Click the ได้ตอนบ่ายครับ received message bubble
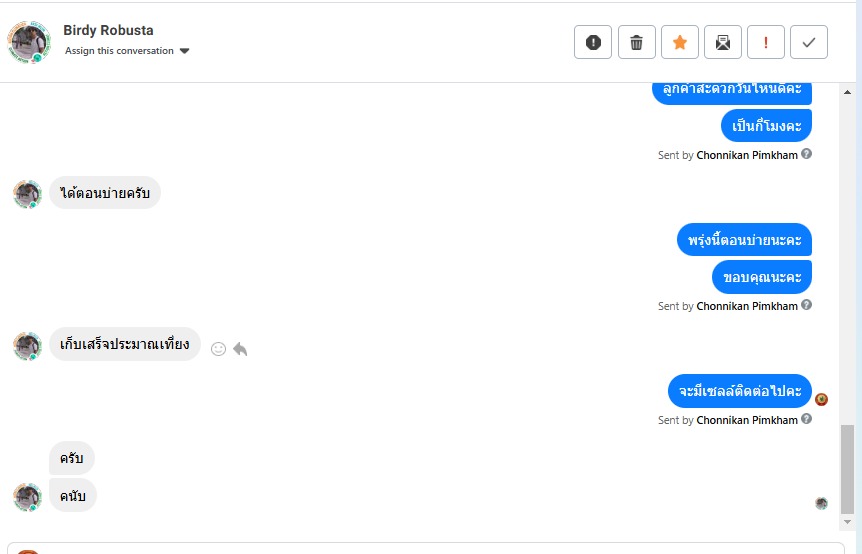This screenshot has height=554, width=862. click(x=105, y=192)
